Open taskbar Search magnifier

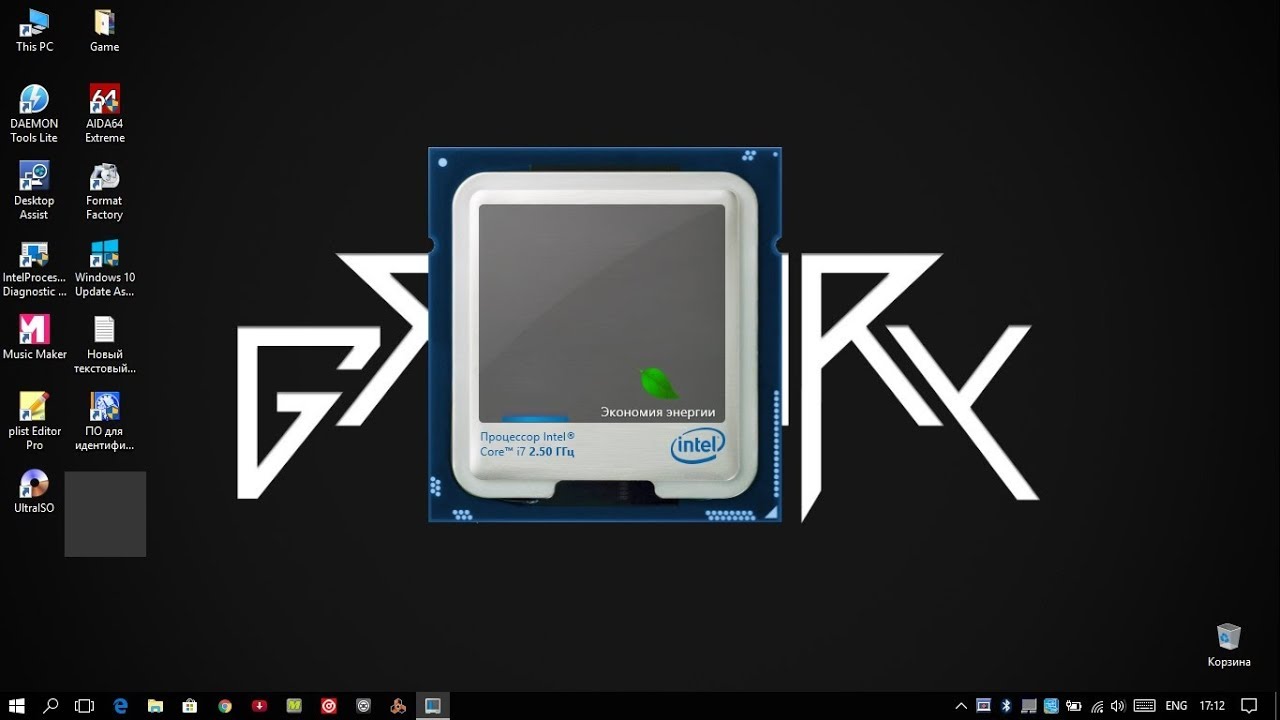click(x=51, y=706)
